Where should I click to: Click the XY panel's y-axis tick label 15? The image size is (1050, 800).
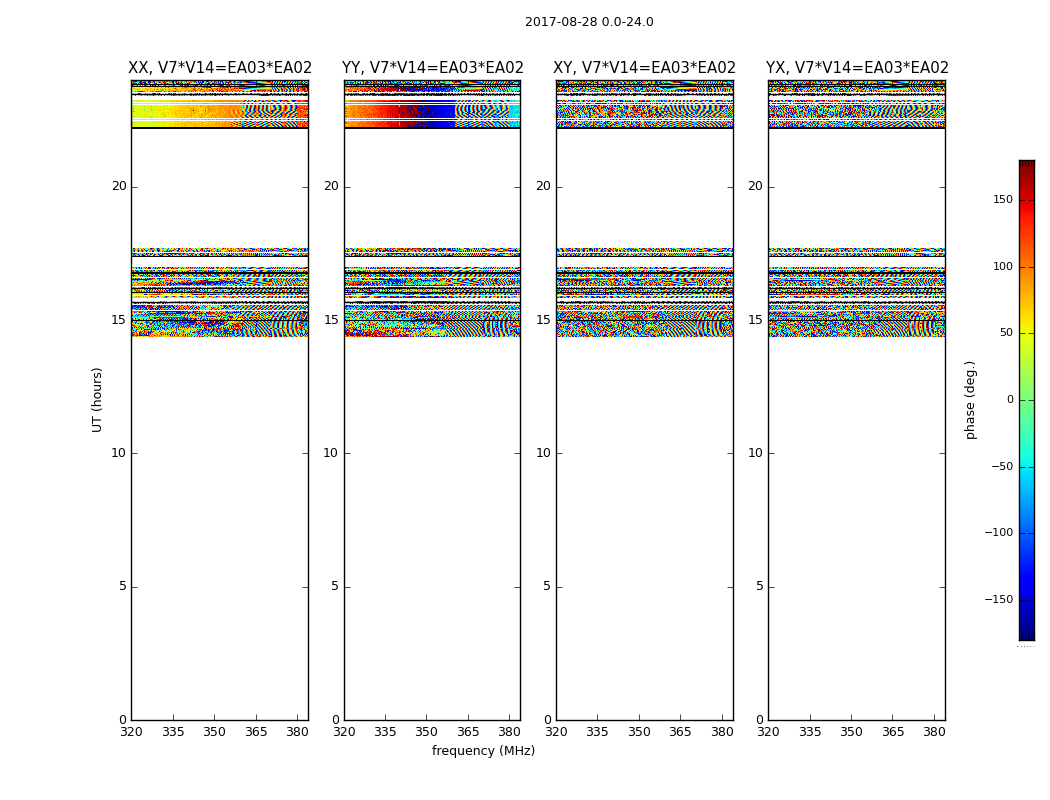pyautogui.click(x=544, y=320)
